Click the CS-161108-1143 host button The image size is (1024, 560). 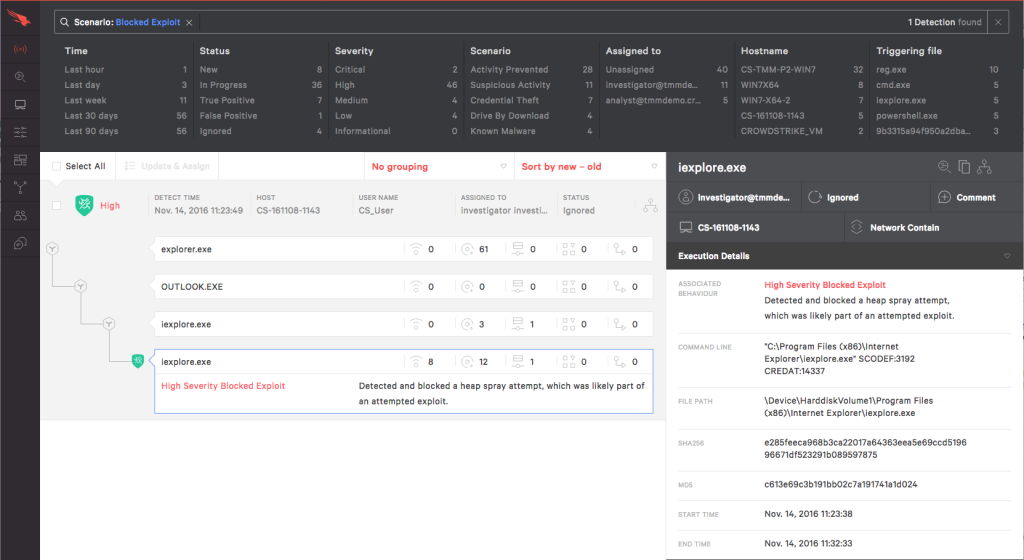[x=755, y=228]
